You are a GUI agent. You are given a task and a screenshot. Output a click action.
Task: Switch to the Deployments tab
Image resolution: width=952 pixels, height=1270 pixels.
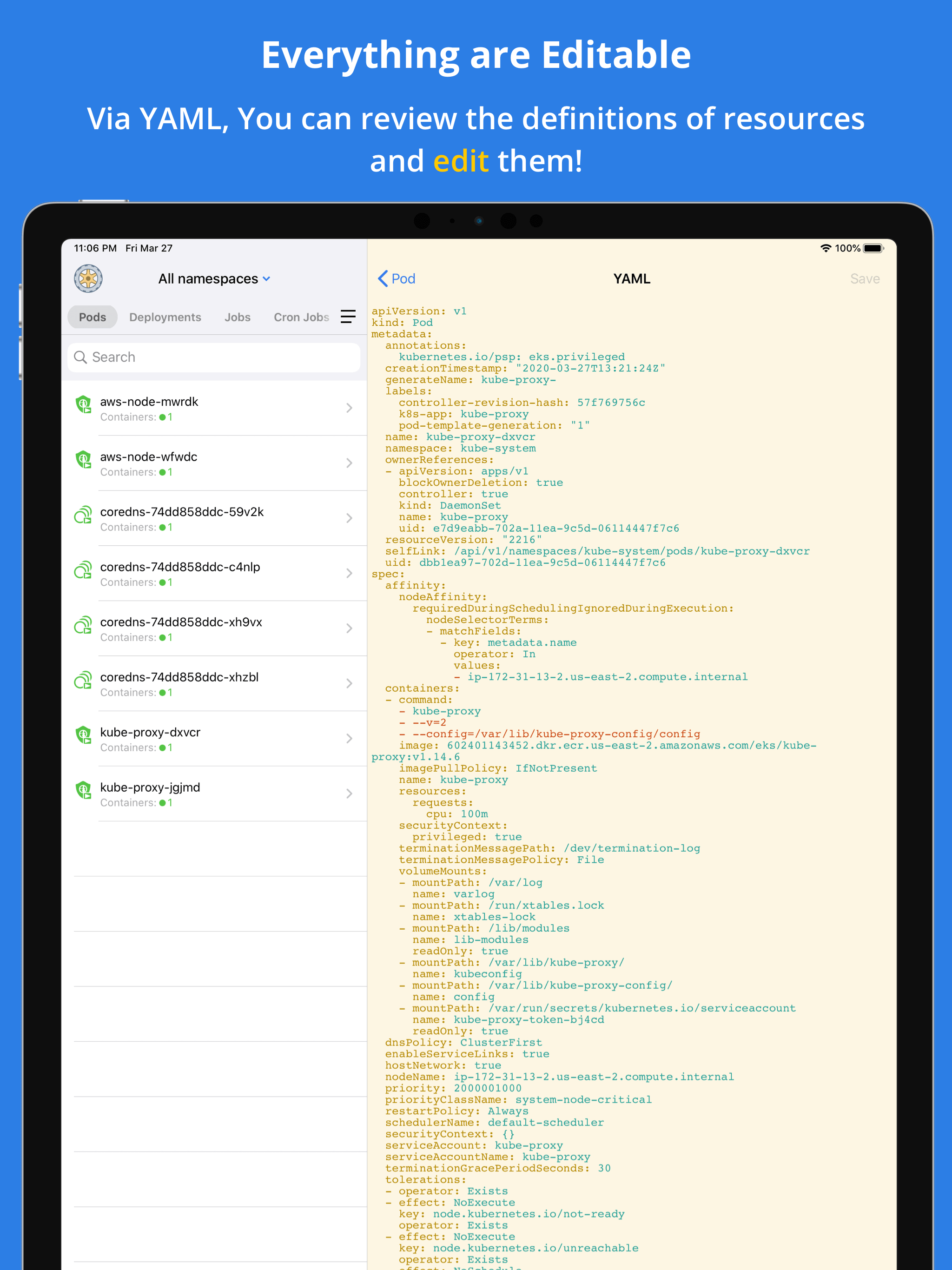(165, 317)
